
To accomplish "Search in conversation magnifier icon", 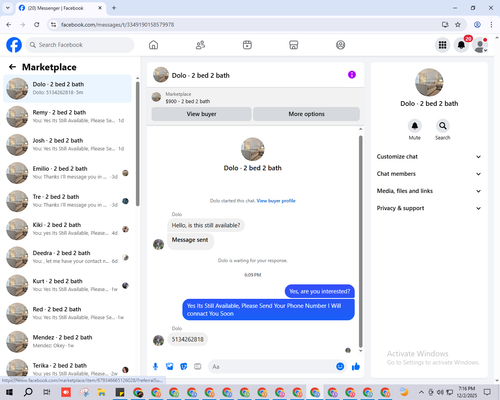I will point(443,126).
